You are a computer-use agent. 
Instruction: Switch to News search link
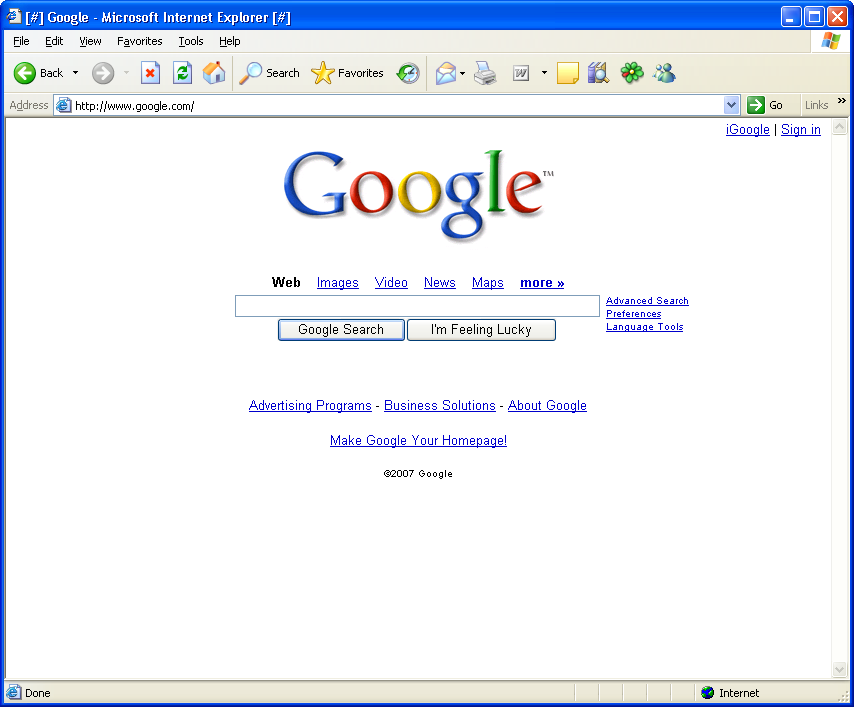440,283
